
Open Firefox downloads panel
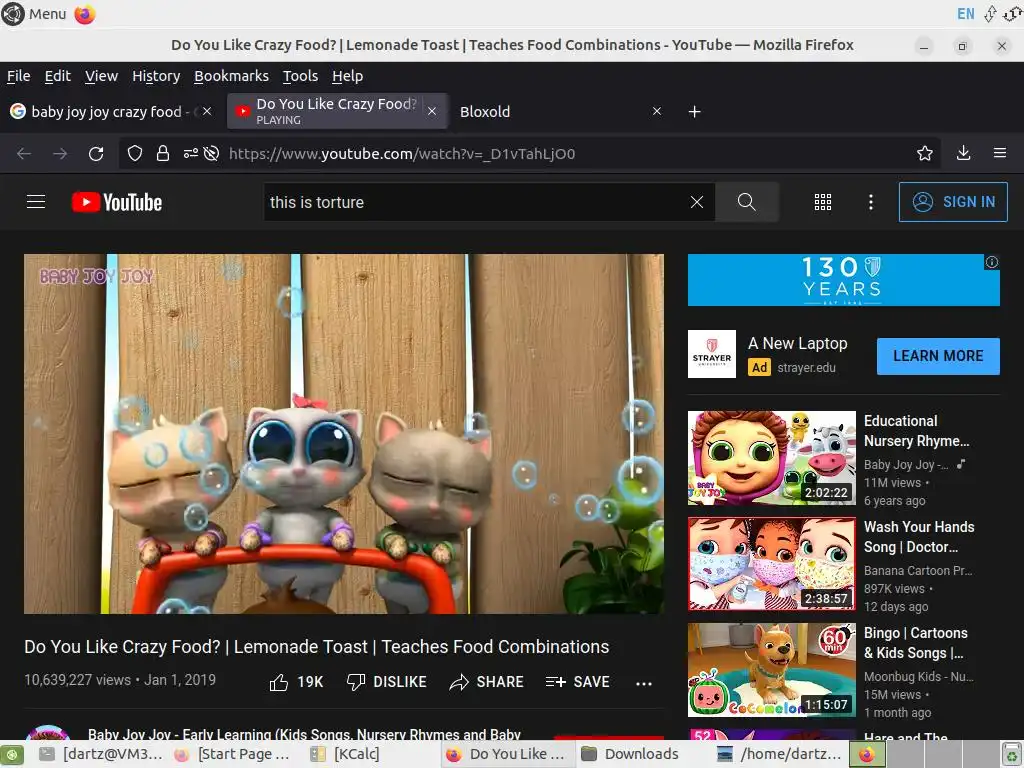pos(963,153)
